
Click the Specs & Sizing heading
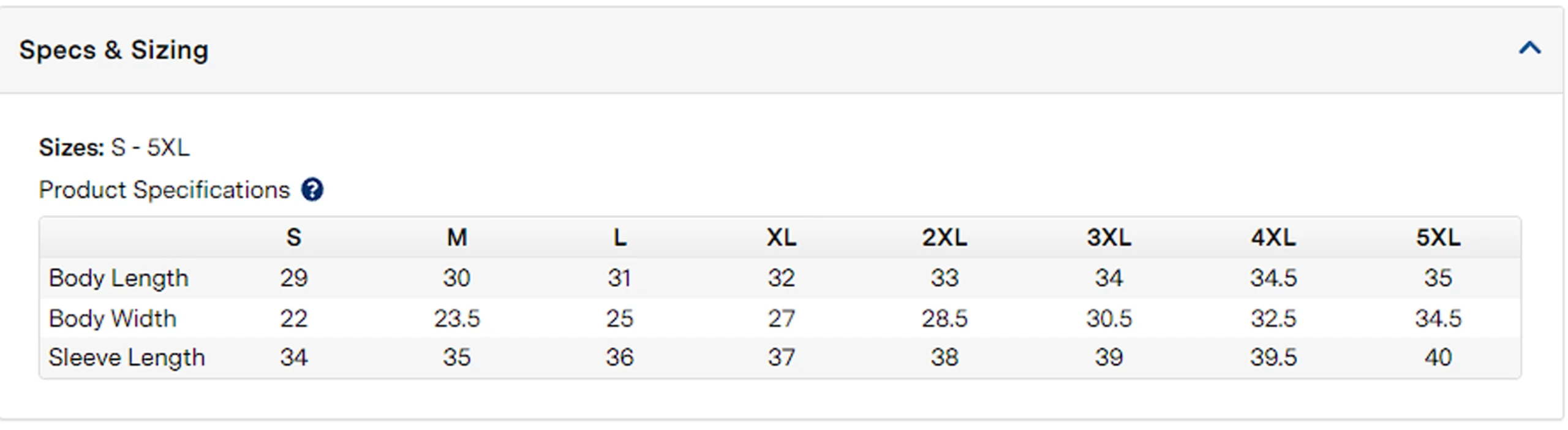114,50
